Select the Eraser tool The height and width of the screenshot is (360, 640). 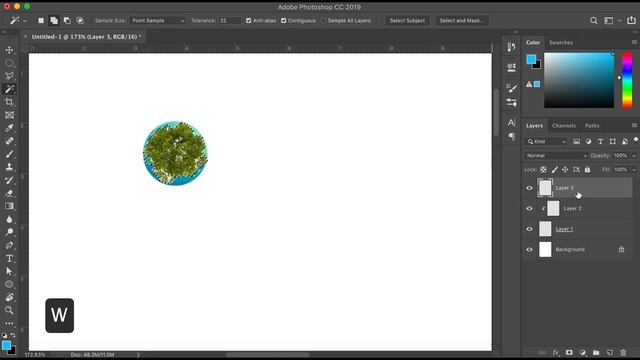pos(9,193)
